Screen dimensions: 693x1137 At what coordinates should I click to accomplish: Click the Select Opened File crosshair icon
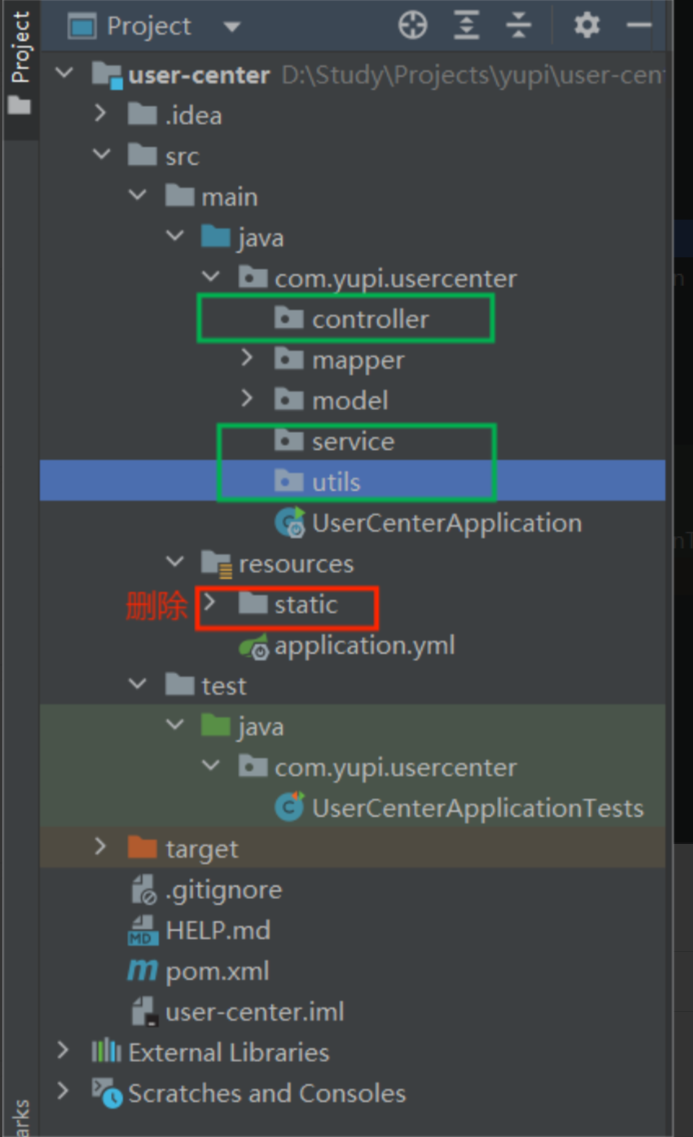tap(412, 25)
